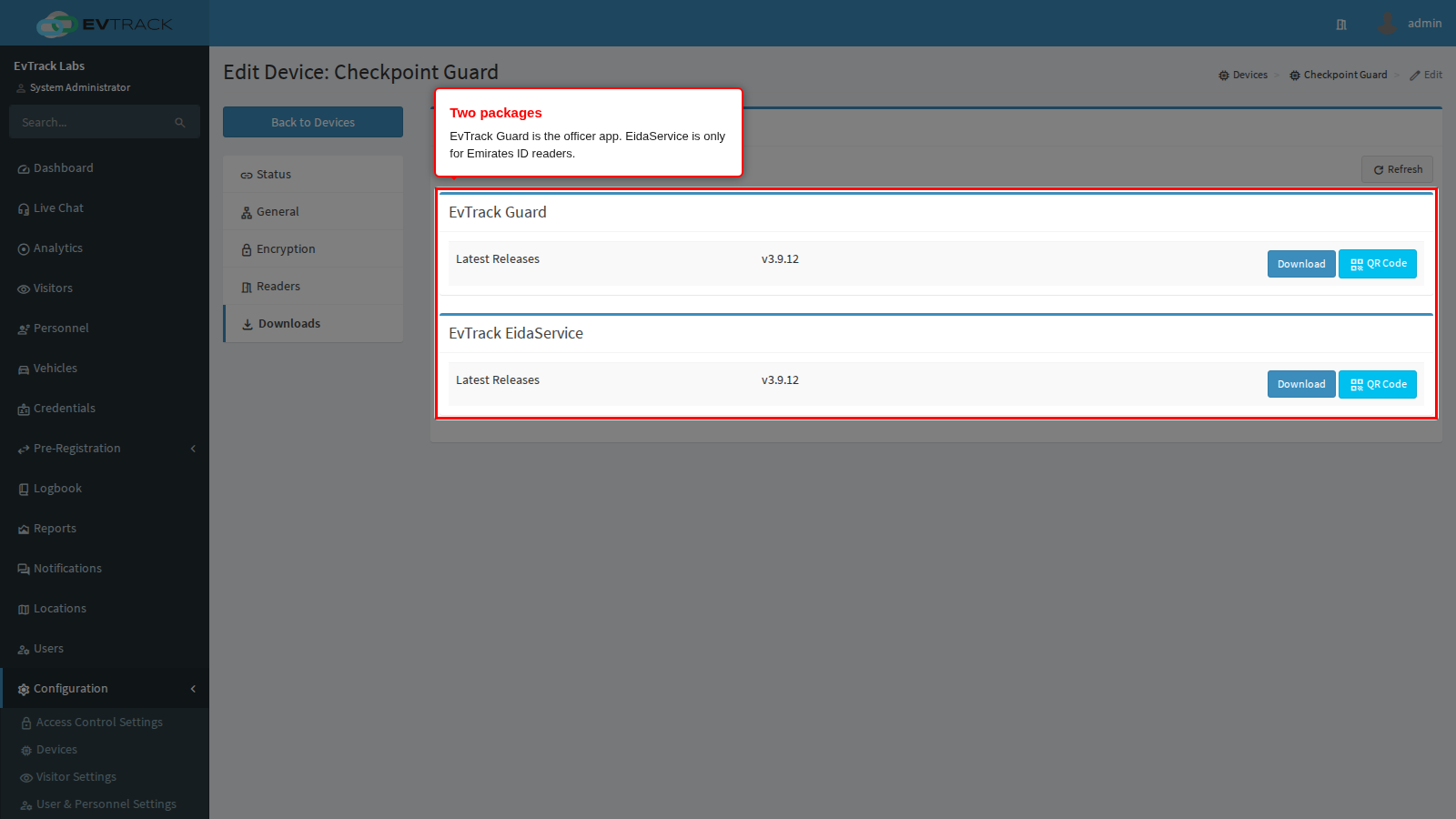This screenshot has width=1456, height=819.
Task: Open the Encryption tab
Action: tap(313, 249)
